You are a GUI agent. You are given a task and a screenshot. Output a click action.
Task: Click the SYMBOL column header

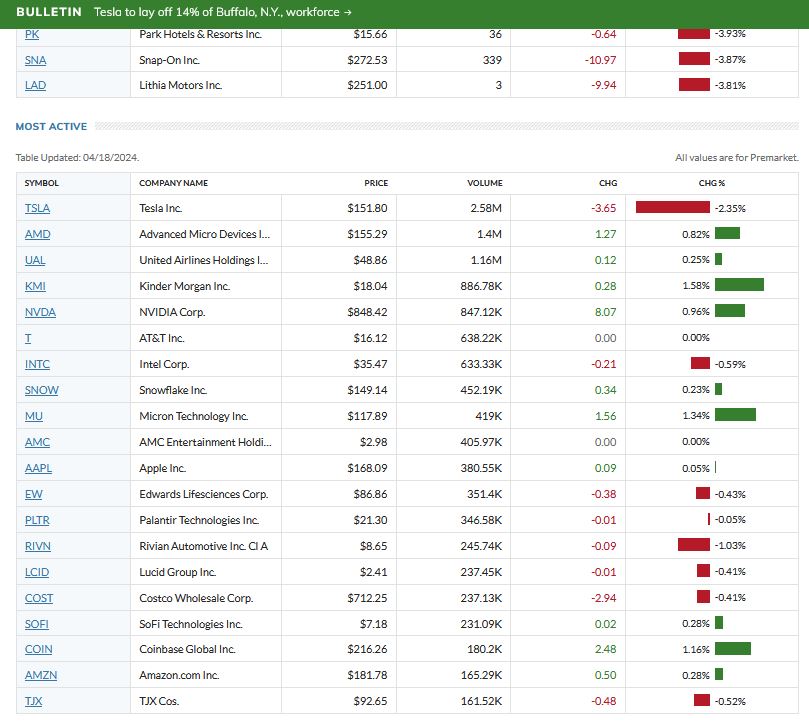click(42, 183)
